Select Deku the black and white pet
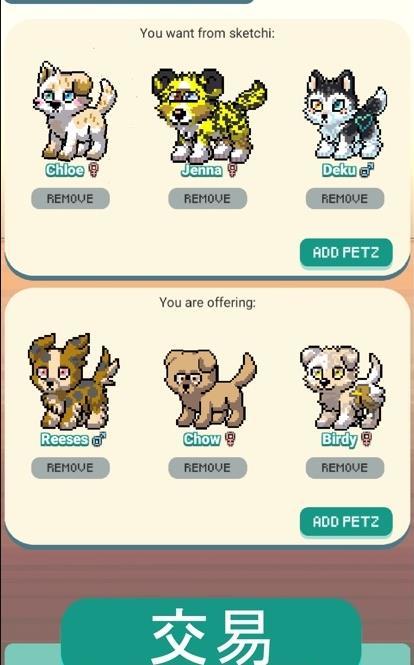The image size is (414, 665). [344, 114]
